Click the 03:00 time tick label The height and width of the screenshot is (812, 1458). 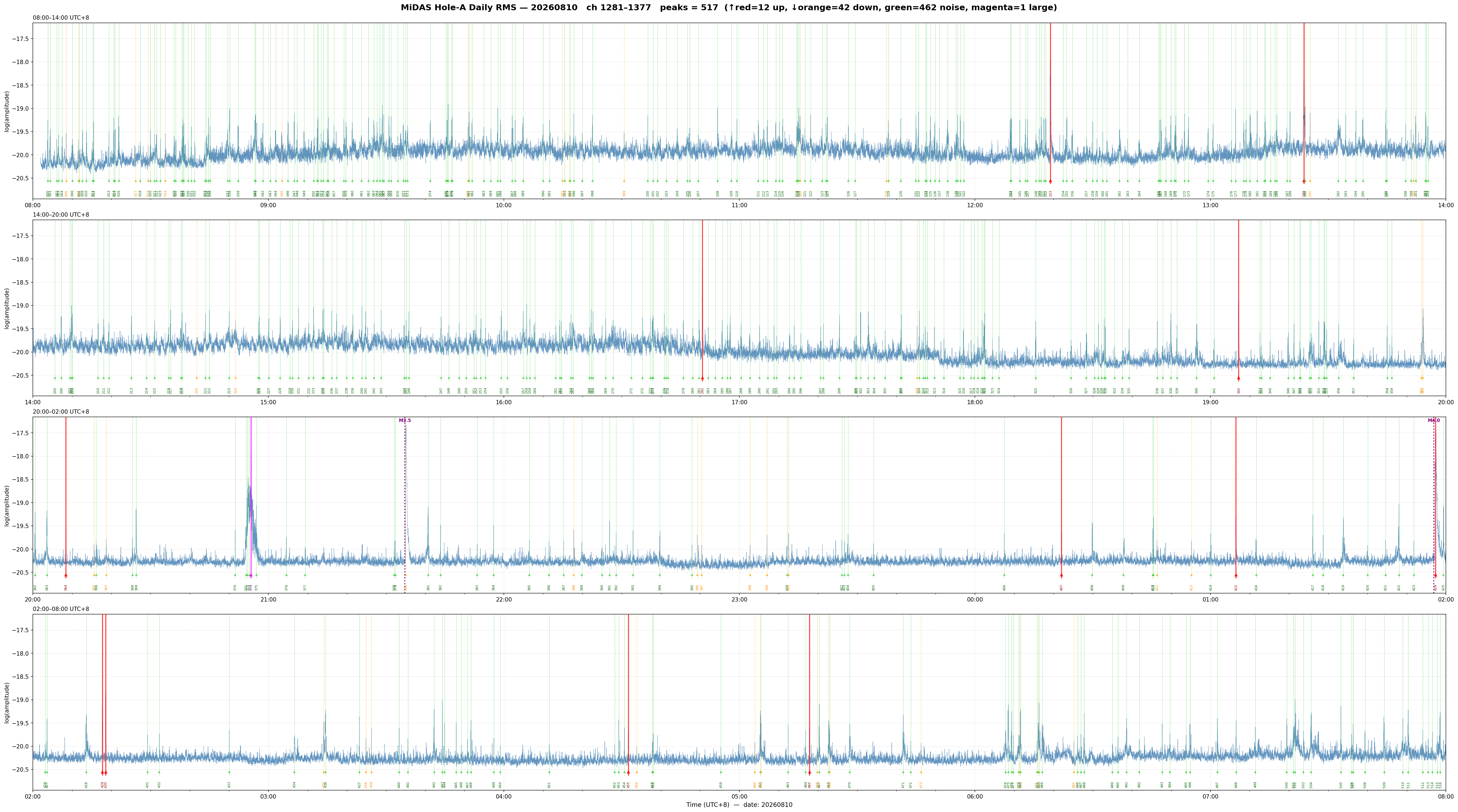[x=268, y=797]
